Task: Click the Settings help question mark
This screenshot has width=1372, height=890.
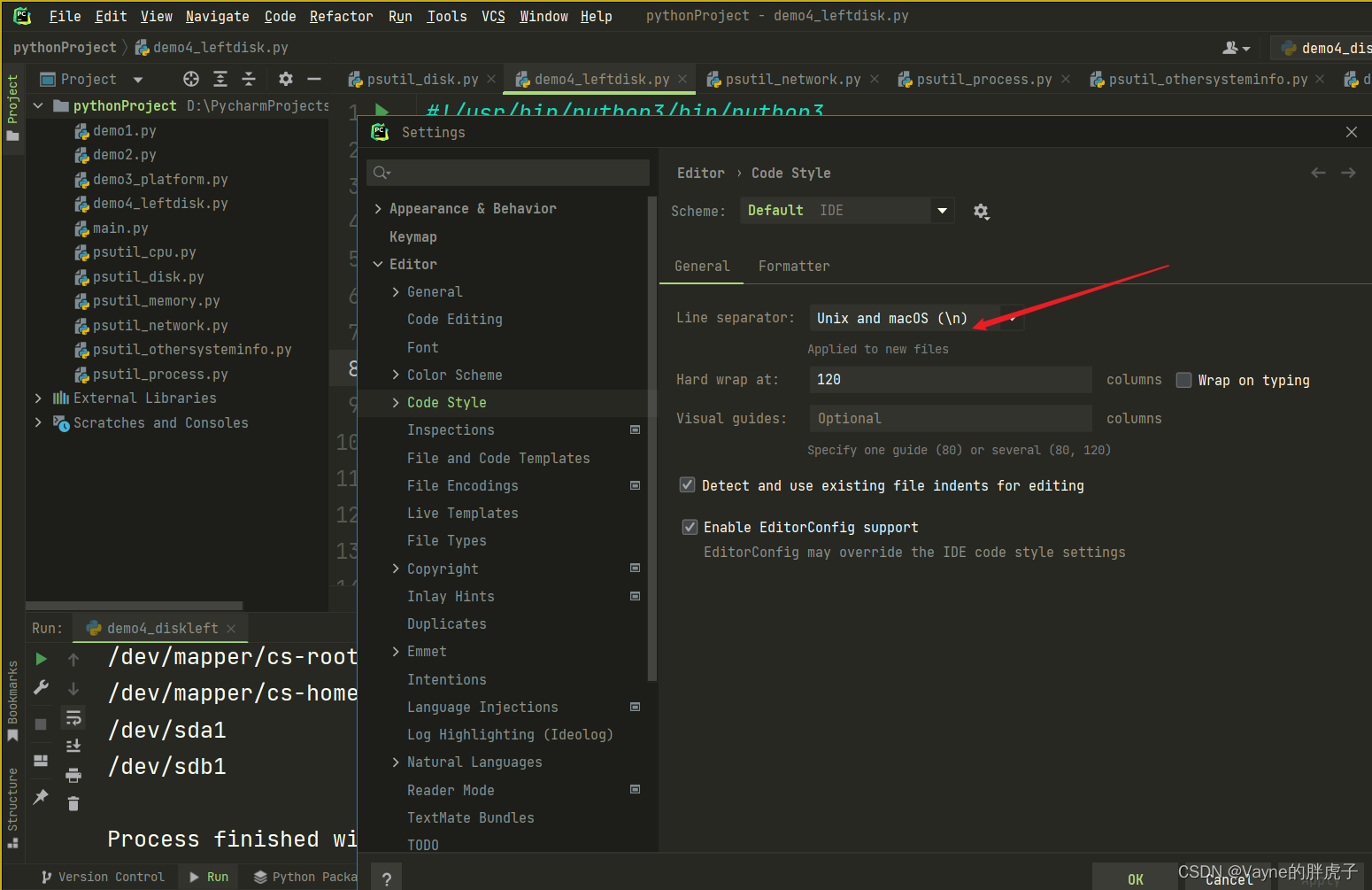Action: pos(386,877)
